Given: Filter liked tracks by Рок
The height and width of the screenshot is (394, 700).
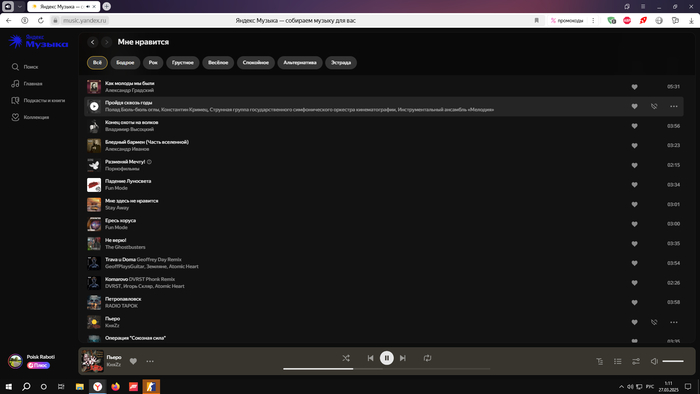Looking at the screenshot, I should tap(153, 62).
